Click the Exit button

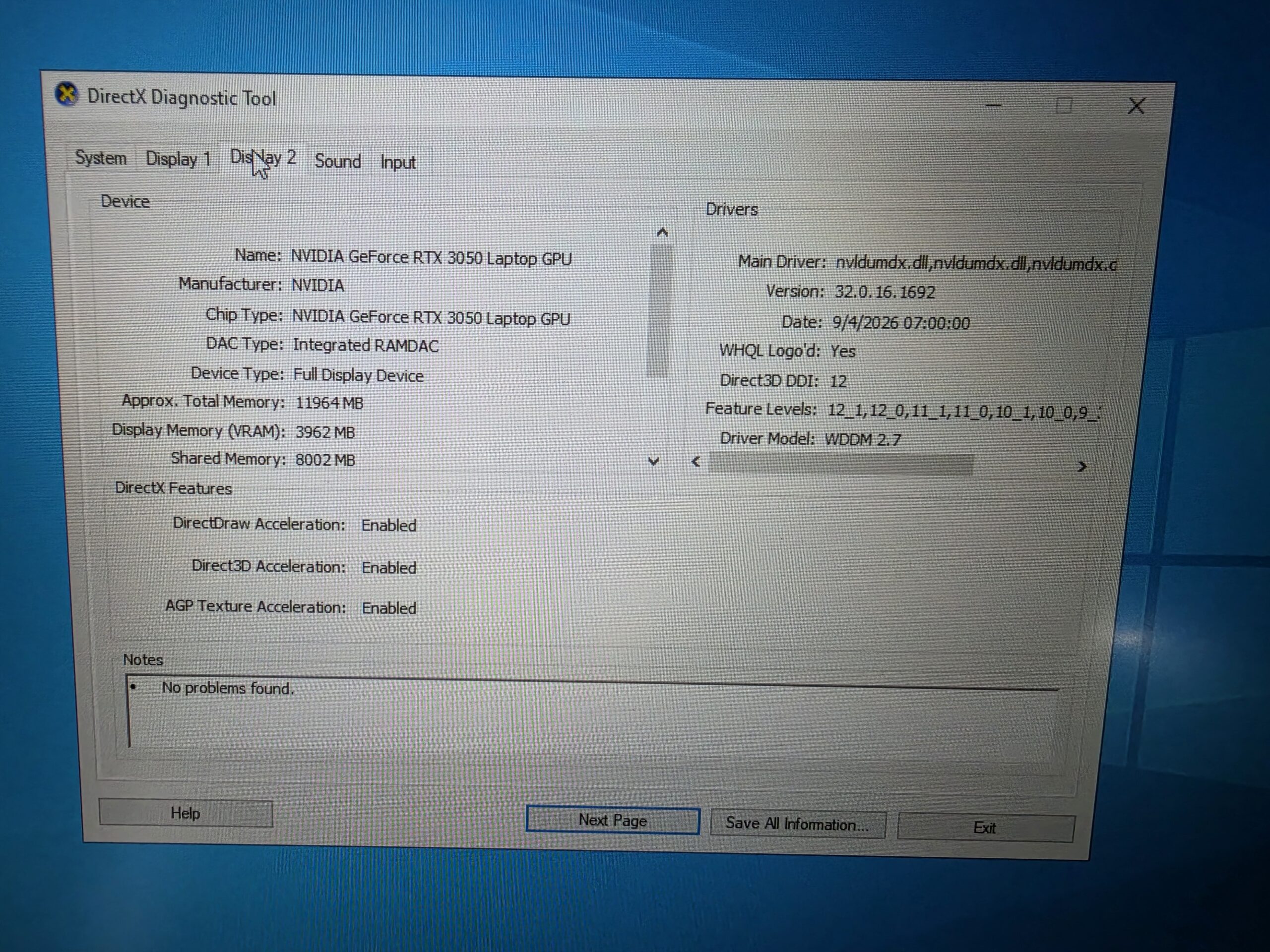(985, 828)
